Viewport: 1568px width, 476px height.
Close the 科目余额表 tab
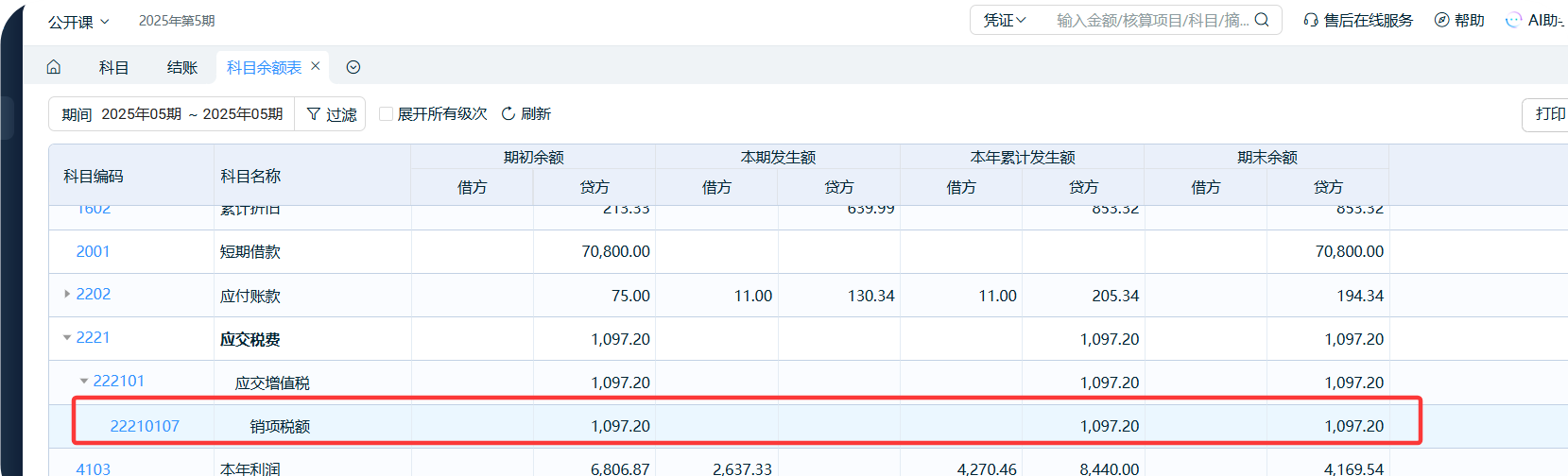(x=316, y=66)
